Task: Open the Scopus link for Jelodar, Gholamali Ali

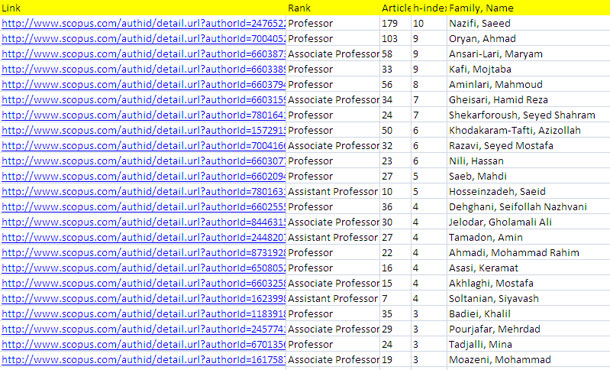Action: [143, 222]
